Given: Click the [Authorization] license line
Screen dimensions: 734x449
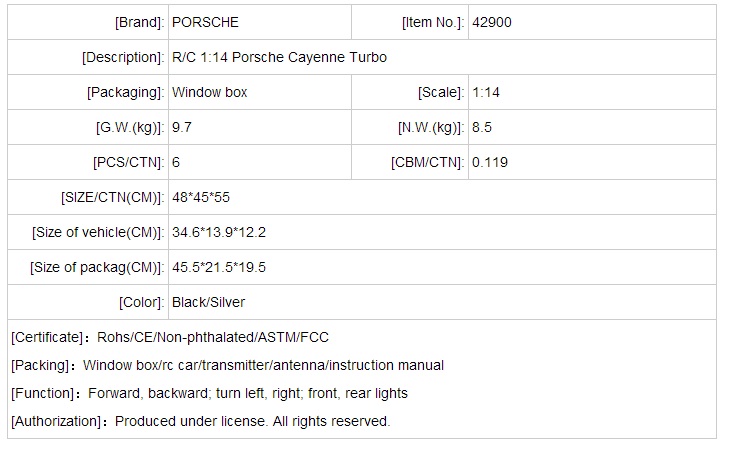Looking at the screenshot, I should point(200,421).
